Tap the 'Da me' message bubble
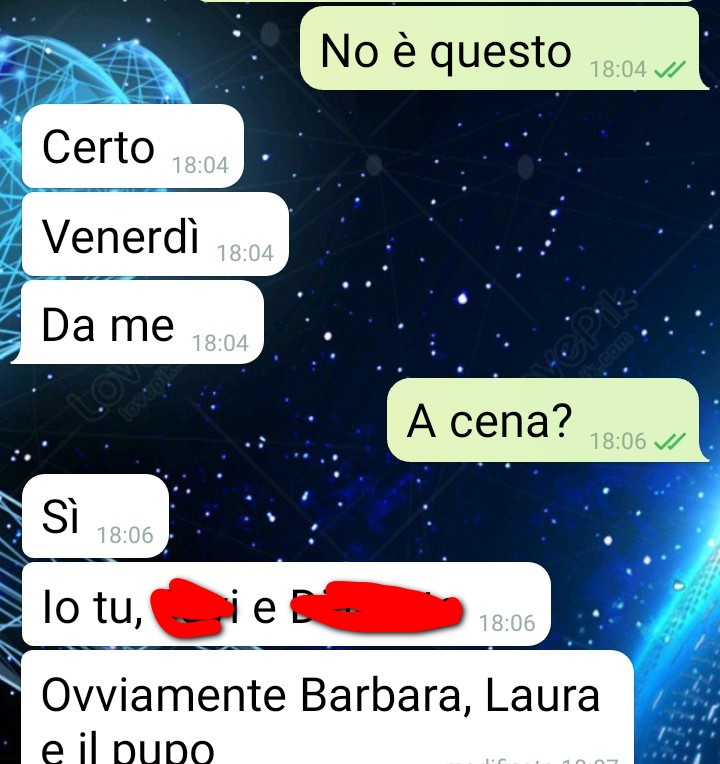Viewport: 720px width, 764px height. tap(139, 322)
